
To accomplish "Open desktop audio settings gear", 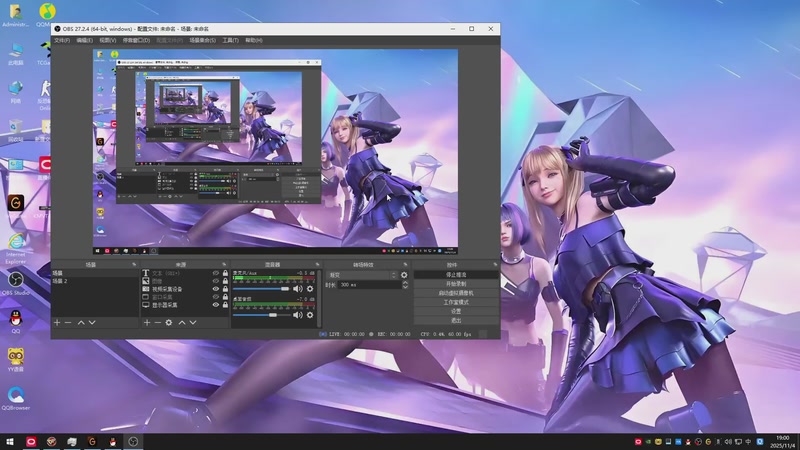I will point(310,315).
